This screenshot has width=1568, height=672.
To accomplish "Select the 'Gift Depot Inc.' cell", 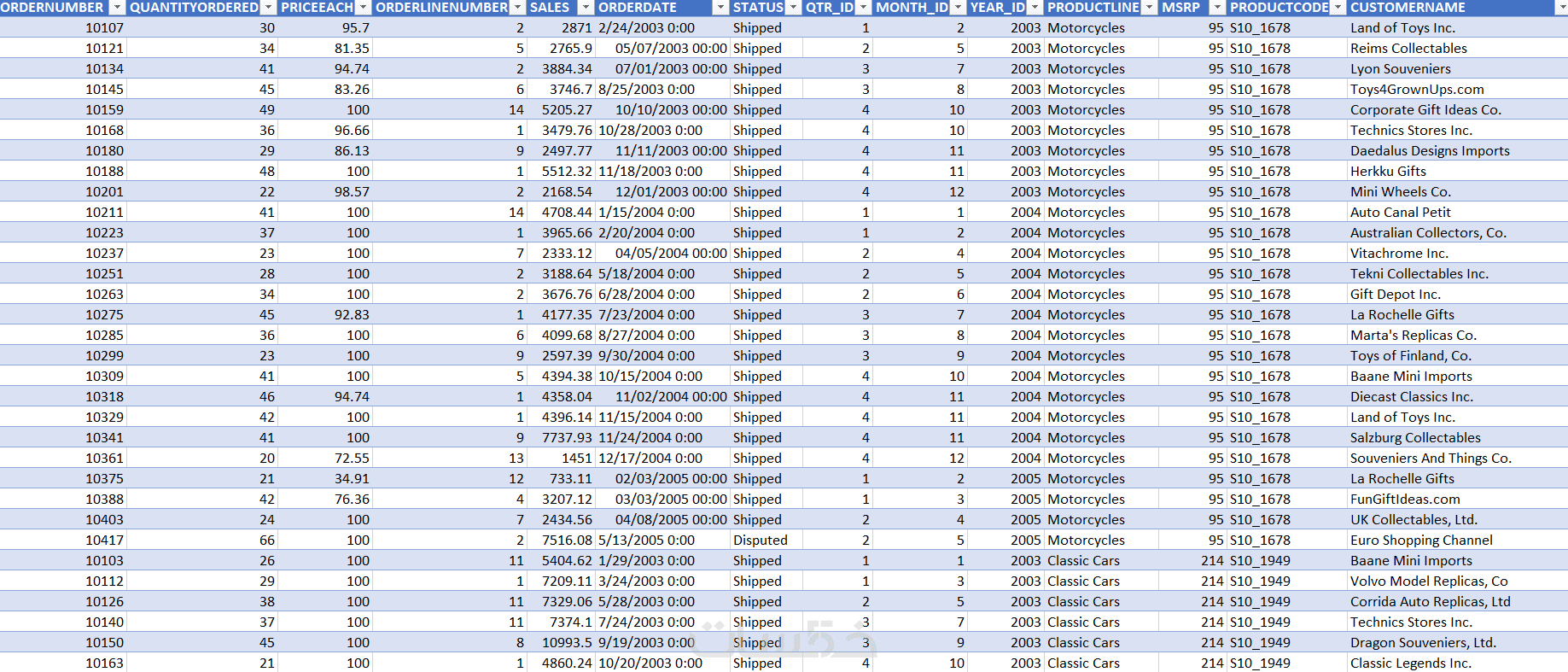I will (1457, 295).
